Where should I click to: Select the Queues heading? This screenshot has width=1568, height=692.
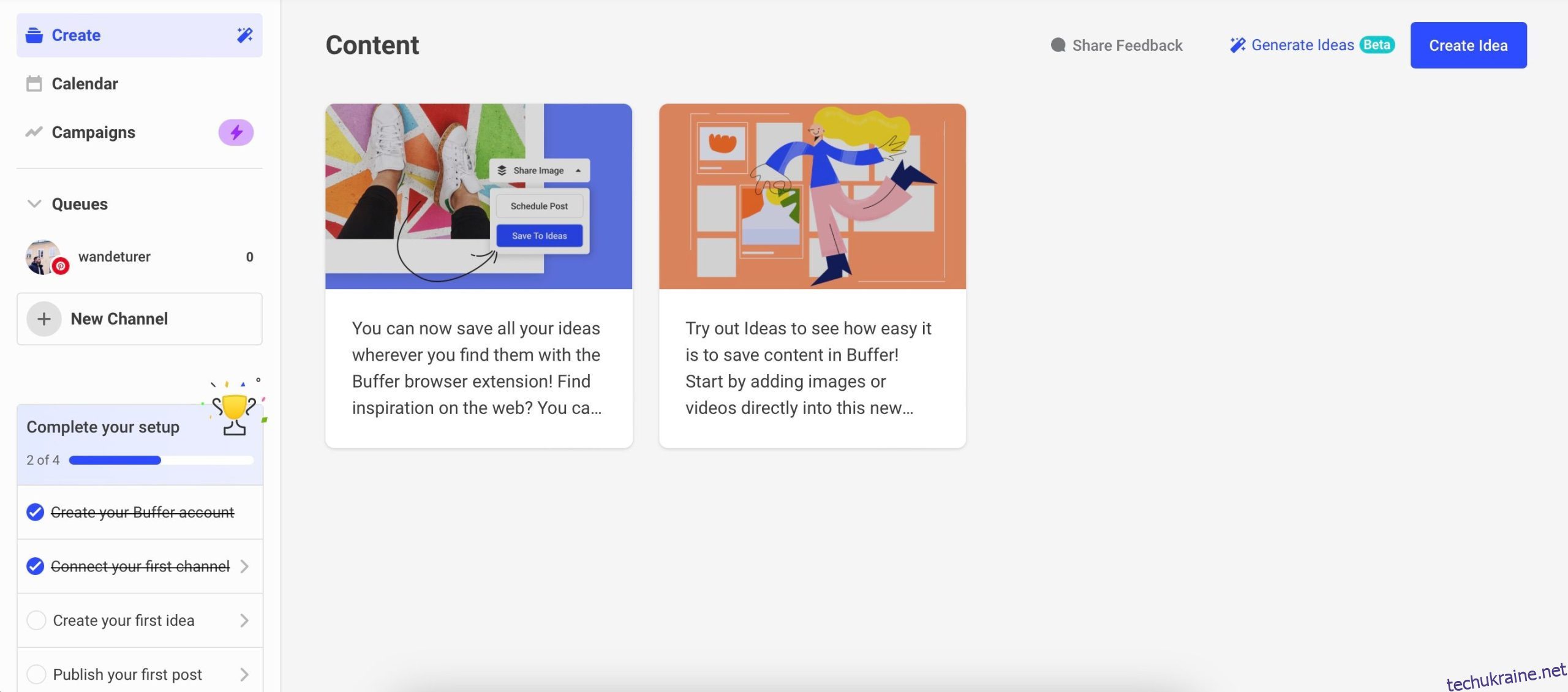click(80, 204)
